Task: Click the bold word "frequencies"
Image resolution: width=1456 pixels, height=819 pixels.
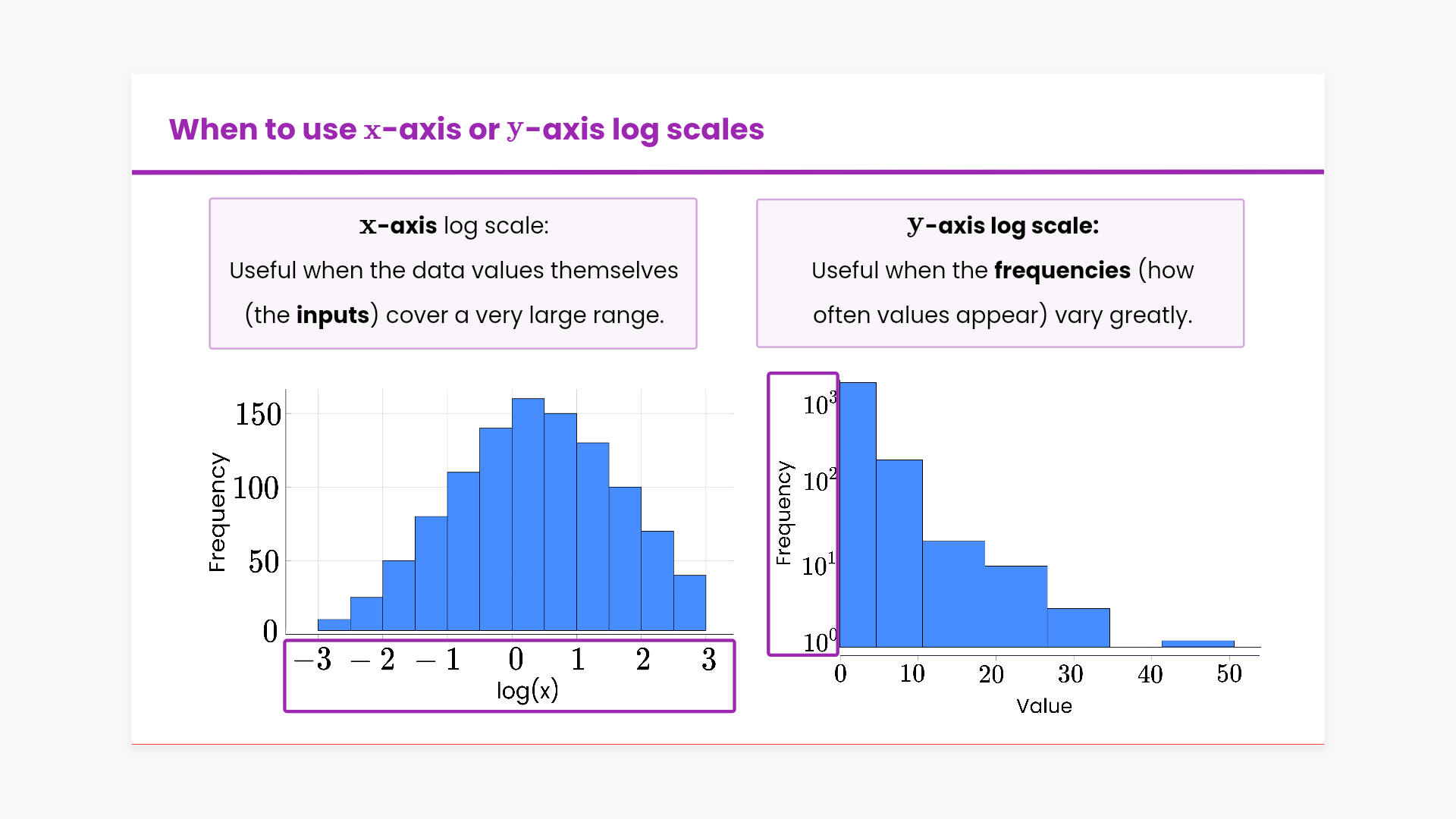Action: [1062, 270]
